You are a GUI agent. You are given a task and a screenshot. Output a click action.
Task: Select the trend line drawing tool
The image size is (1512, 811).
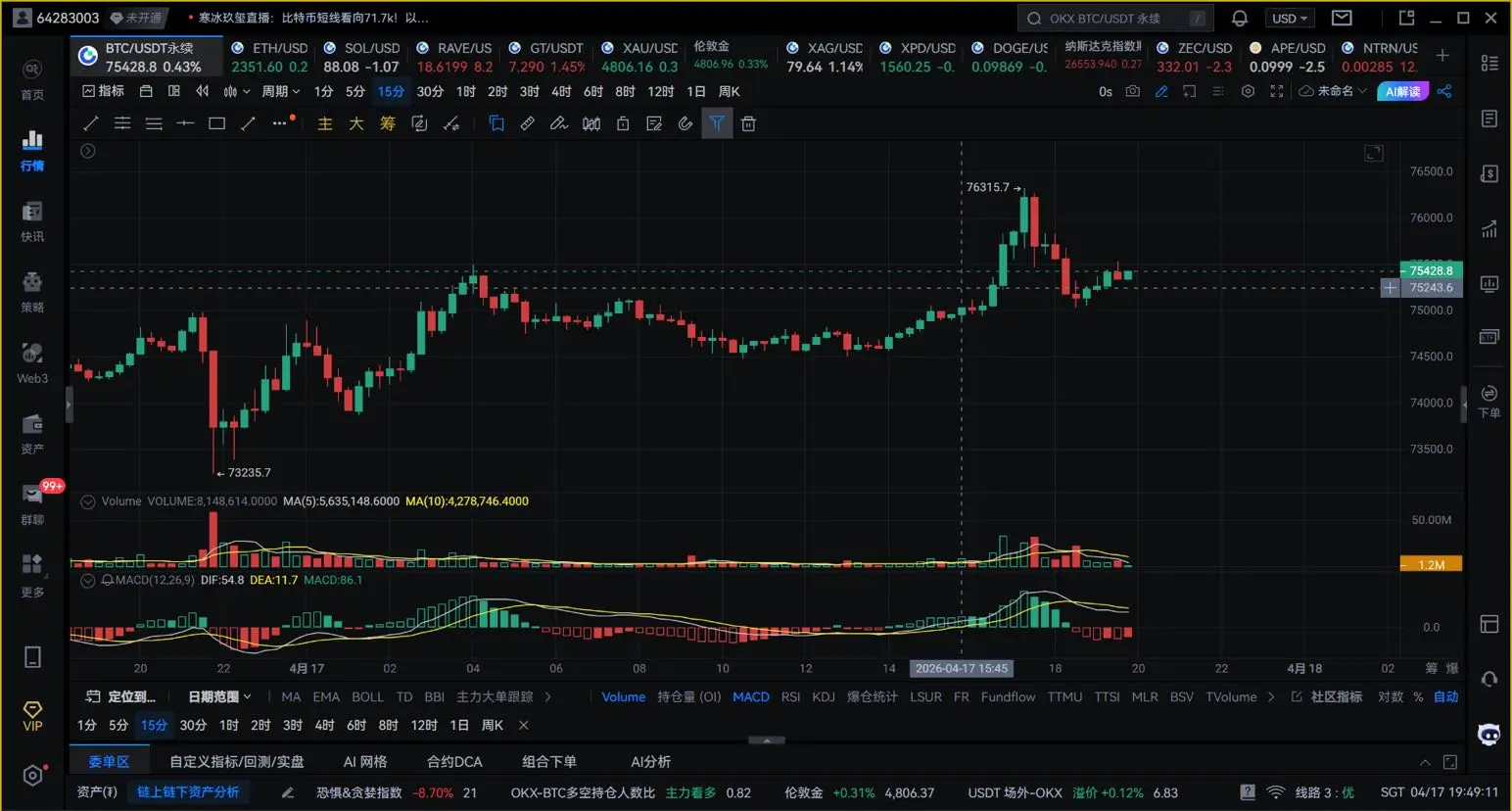(x=91, y=123)
